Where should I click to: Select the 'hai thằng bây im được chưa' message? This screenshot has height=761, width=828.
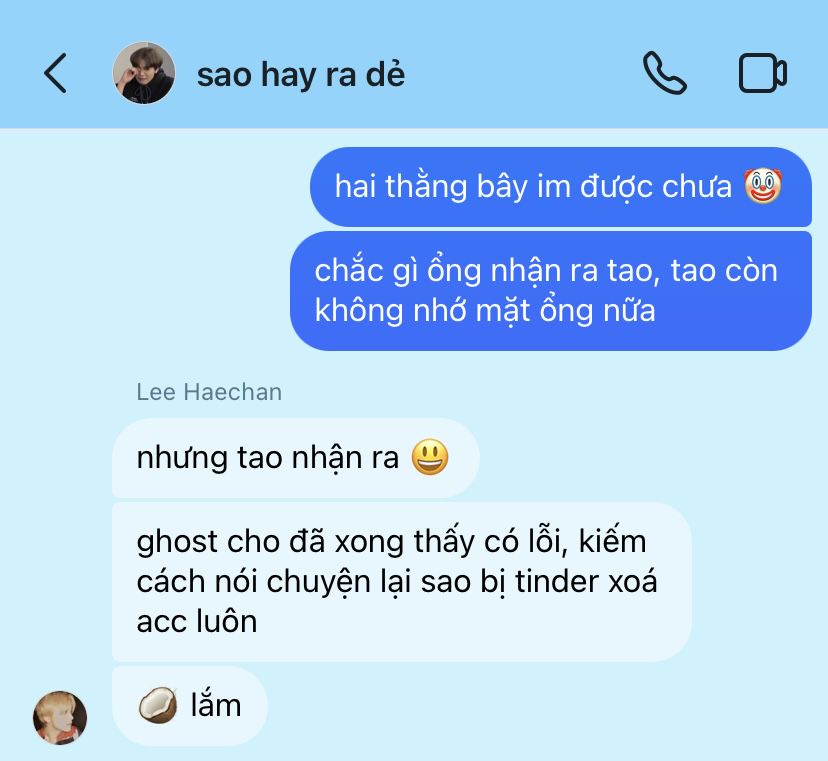point(561,187)
